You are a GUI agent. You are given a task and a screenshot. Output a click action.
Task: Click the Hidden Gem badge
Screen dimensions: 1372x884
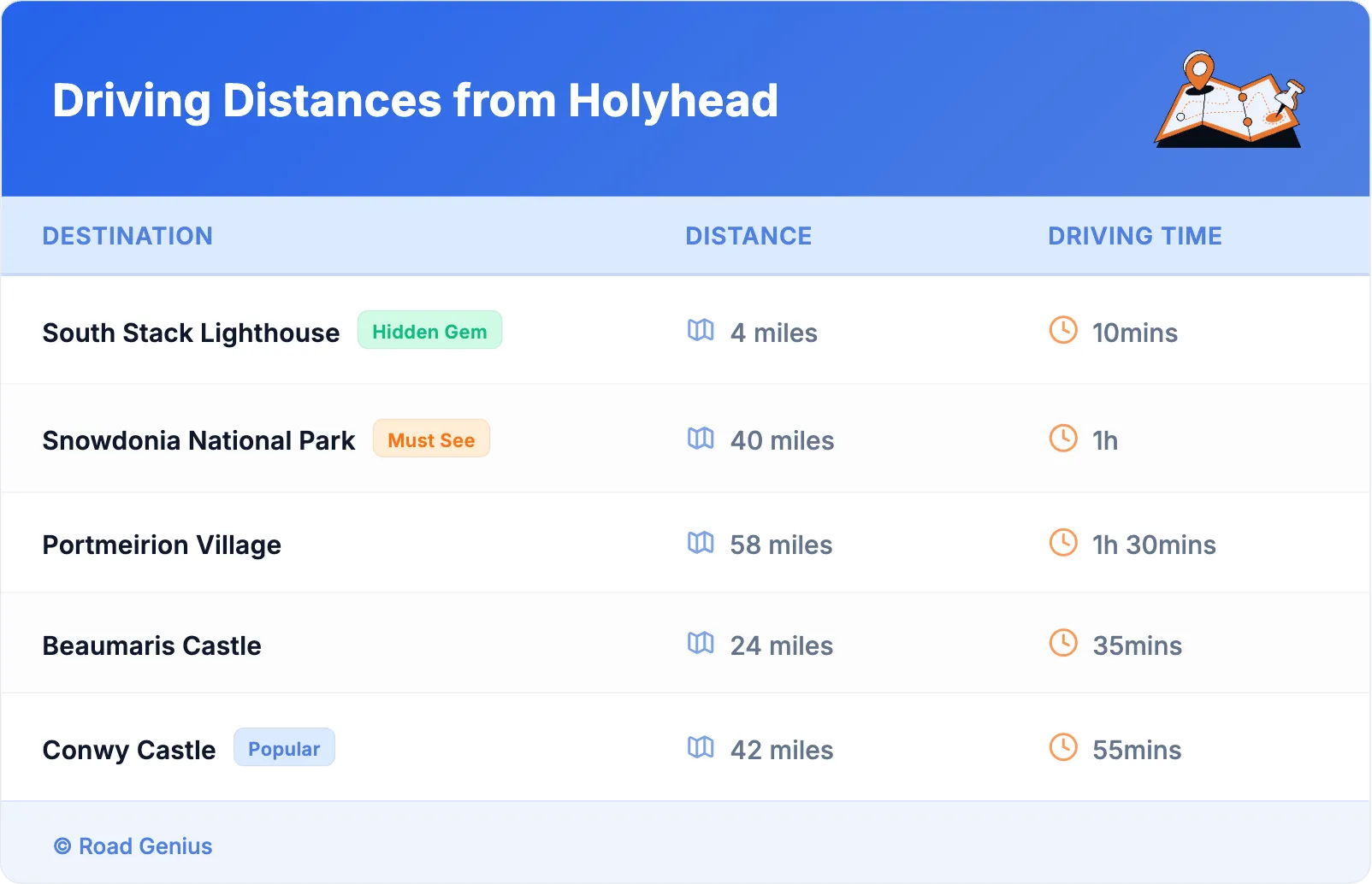pos(429,331)
